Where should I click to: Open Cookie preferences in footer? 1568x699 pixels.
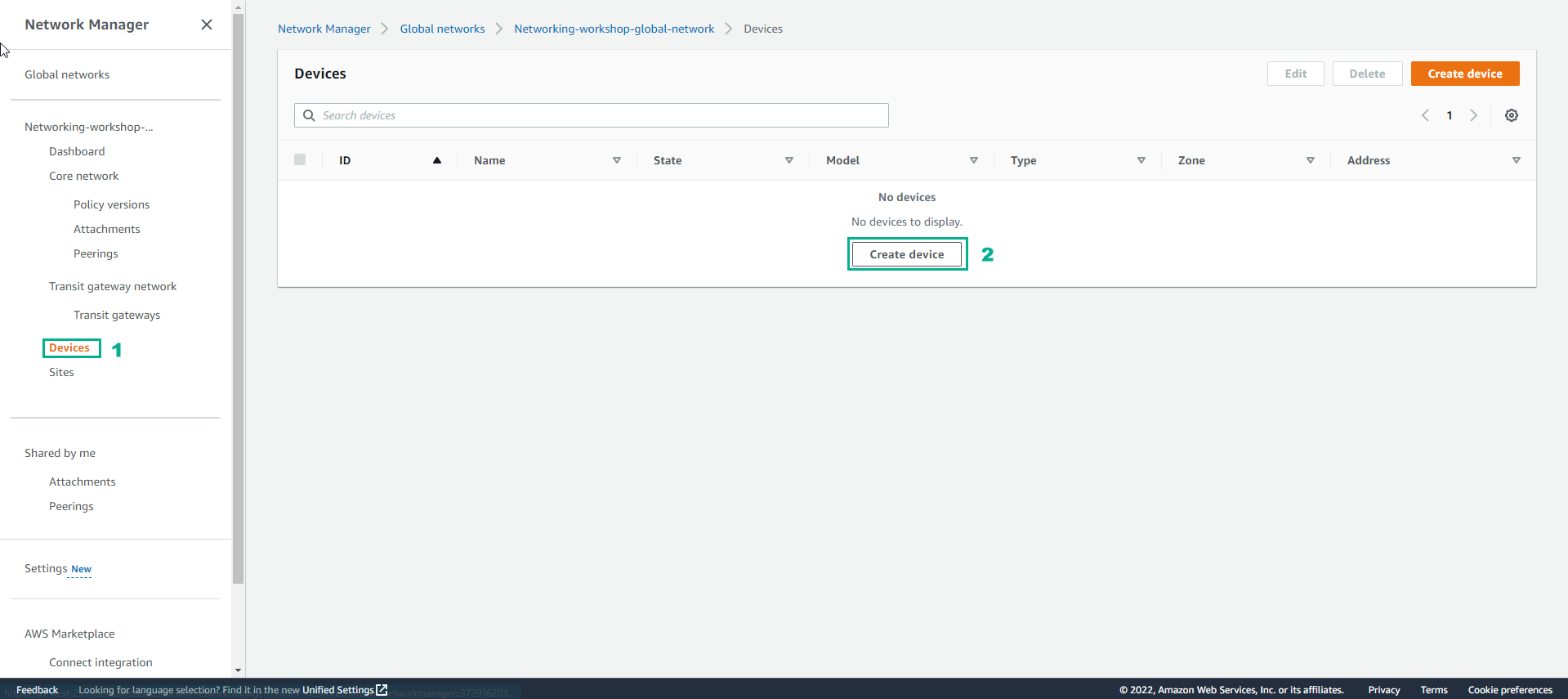[x=1510, y=690]
